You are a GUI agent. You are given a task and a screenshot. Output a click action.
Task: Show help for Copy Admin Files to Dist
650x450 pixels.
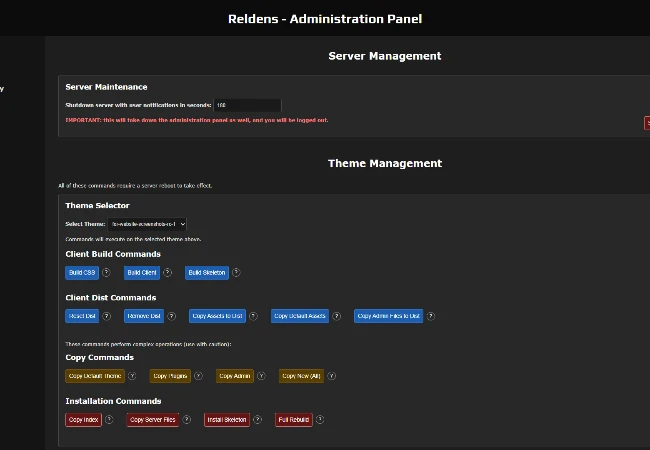click(431, 316)
